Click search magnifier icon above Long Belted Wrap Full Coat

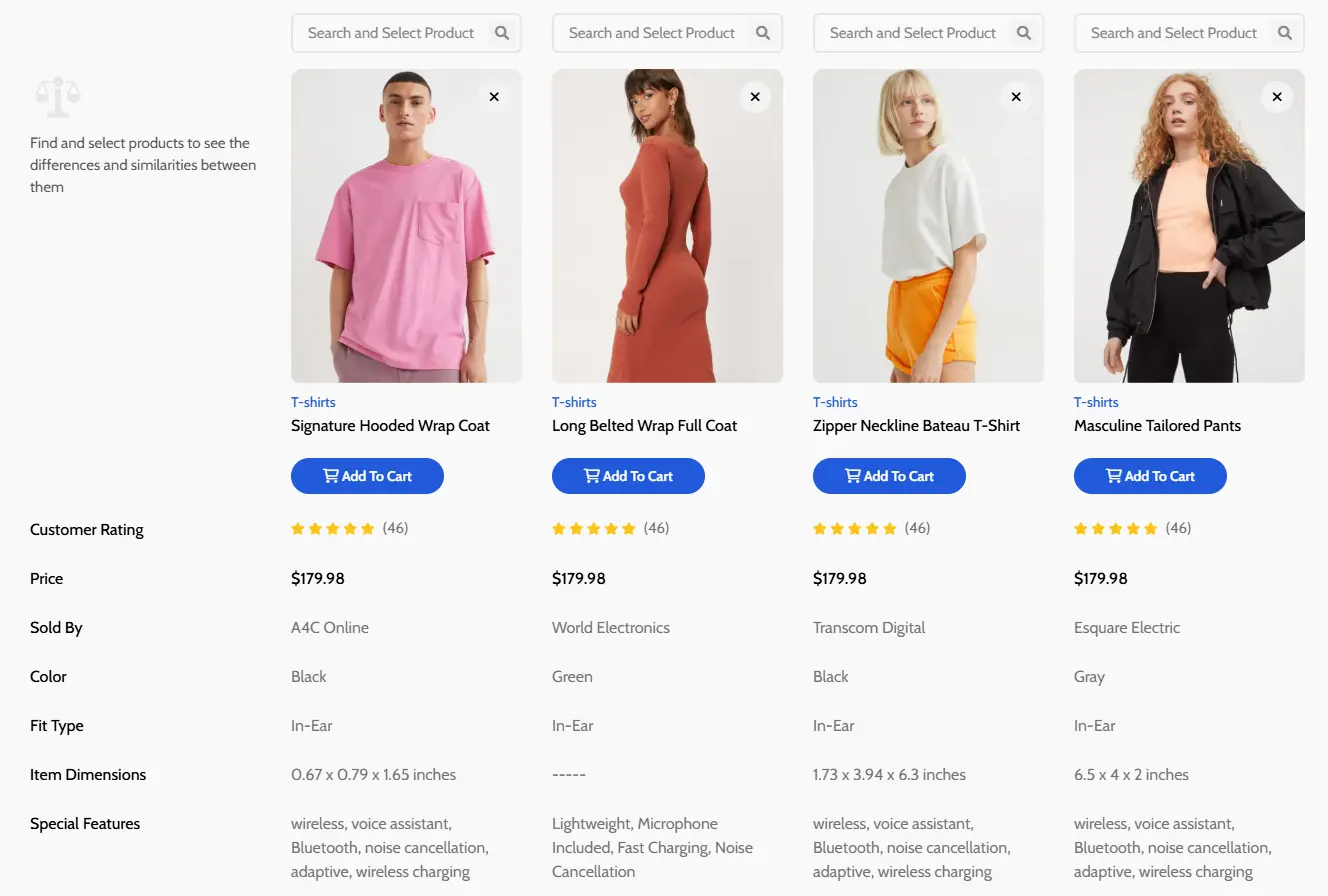coord(763,33)
